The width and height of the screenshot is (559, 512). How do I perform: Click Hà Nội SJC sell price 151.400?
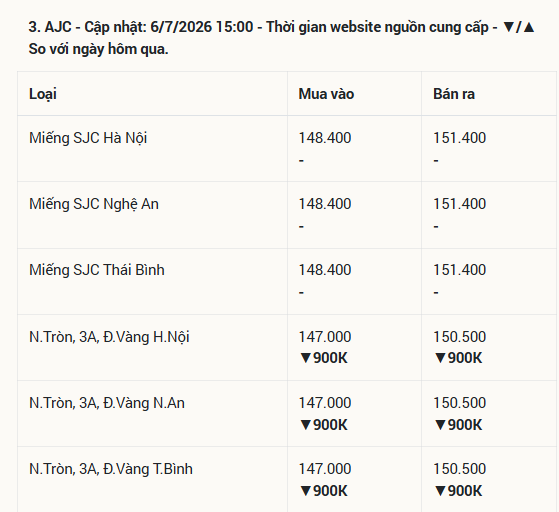pos(460,138)
